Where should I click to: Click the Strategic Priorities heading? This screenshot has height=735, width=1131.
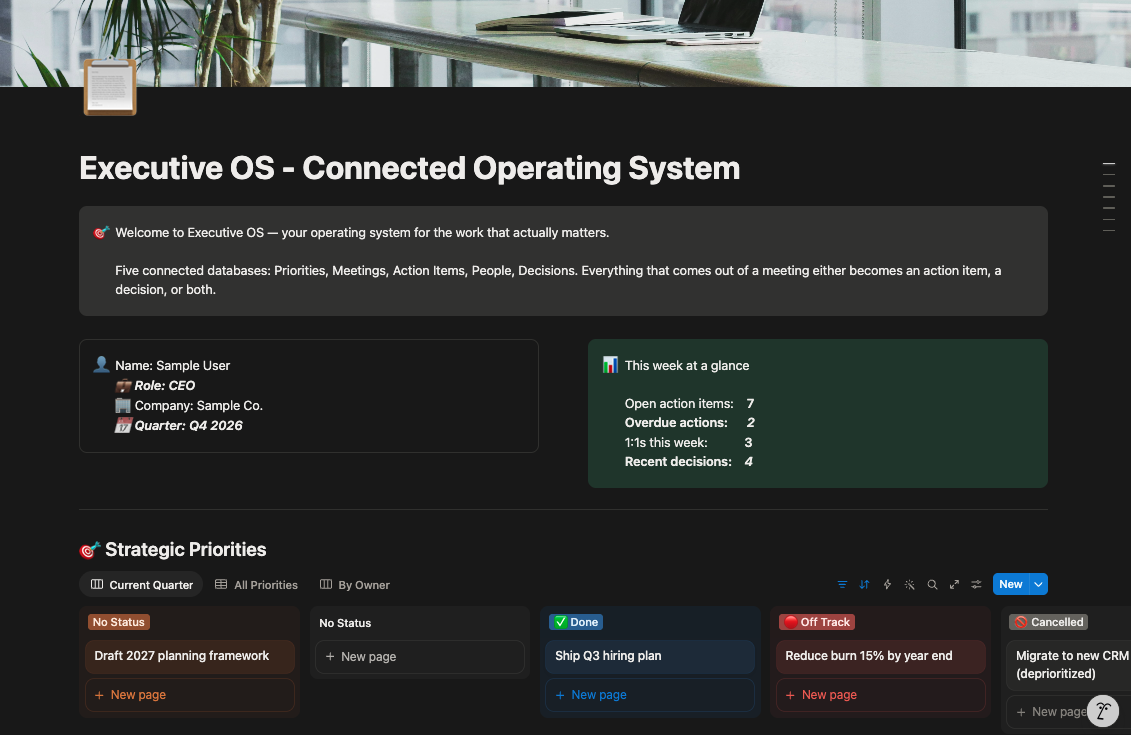[x=185, y=550]
